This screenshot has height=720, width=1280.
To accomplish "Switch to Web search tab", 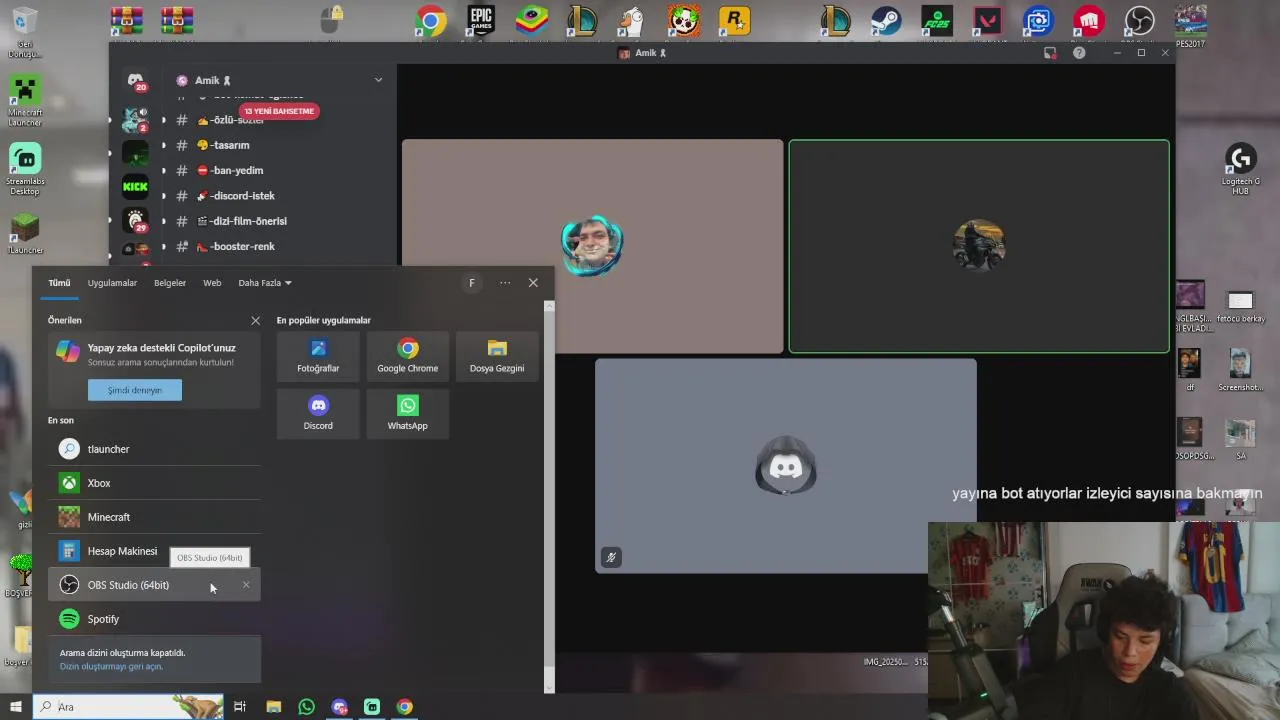I will click(x=212, y=283).
